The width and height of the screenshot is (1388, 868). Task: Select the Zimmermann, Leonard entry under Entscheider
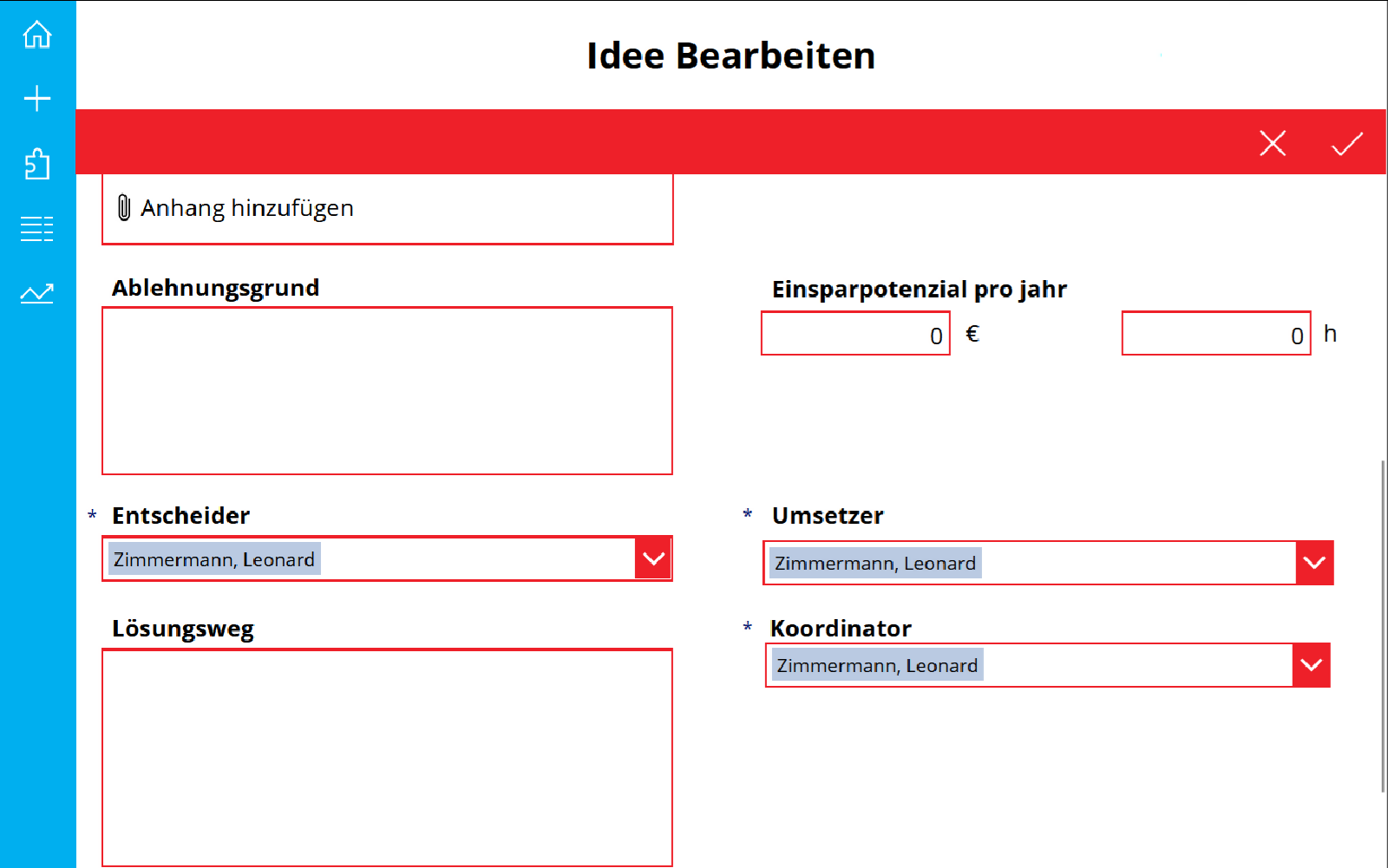pos(213,558)
